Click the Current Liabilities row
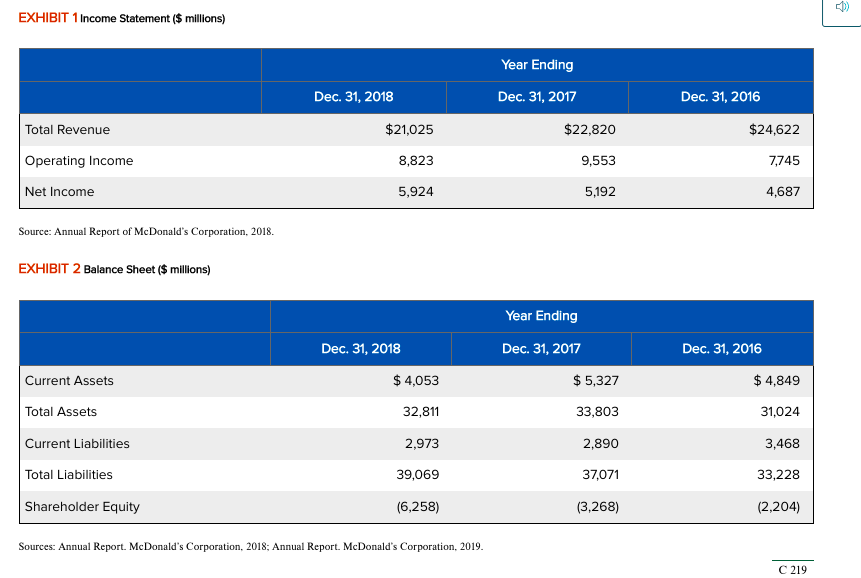 tap(77, 444)
